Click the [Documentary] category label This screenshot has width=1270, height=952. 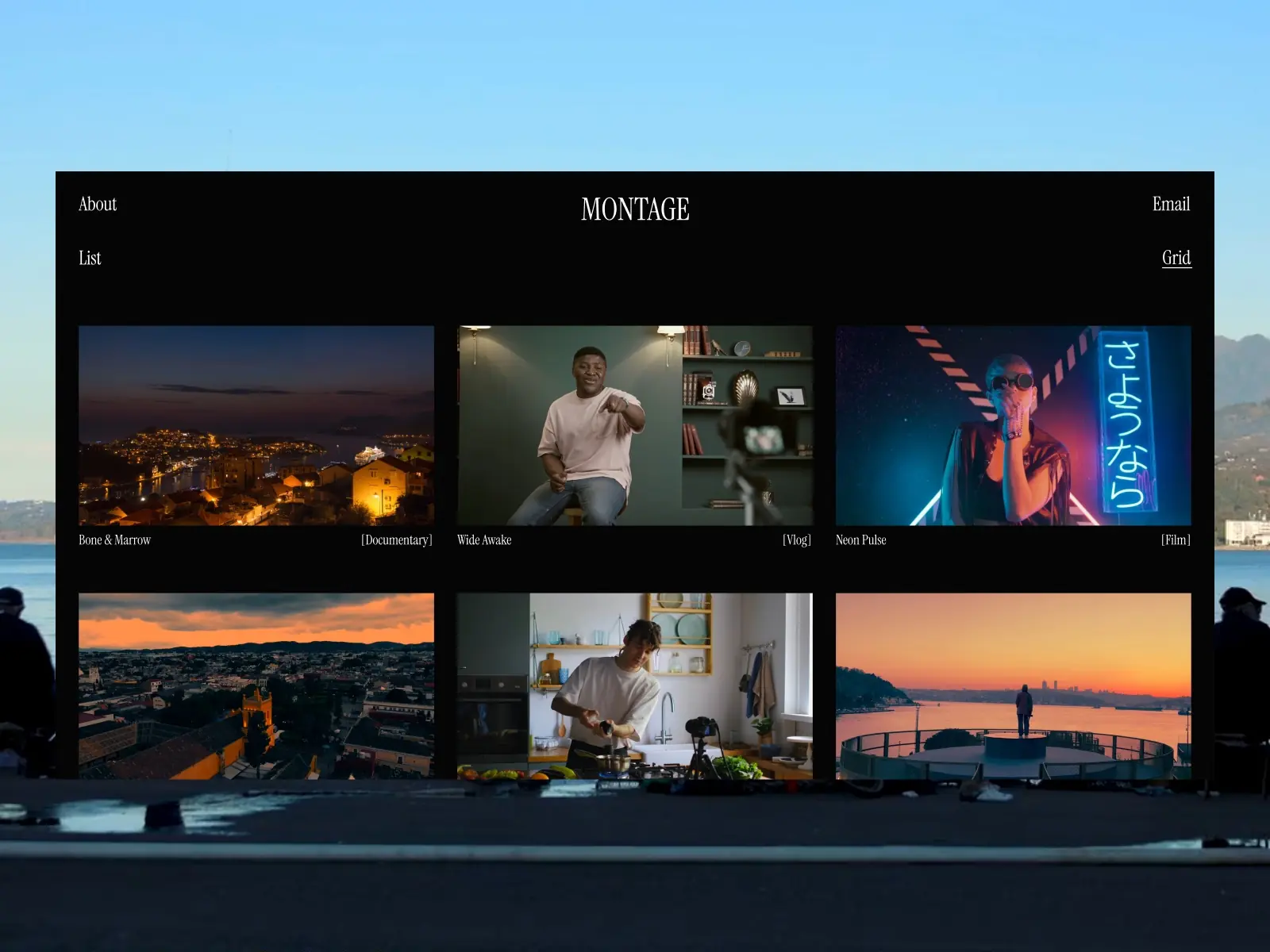click(x=397, y=540)
